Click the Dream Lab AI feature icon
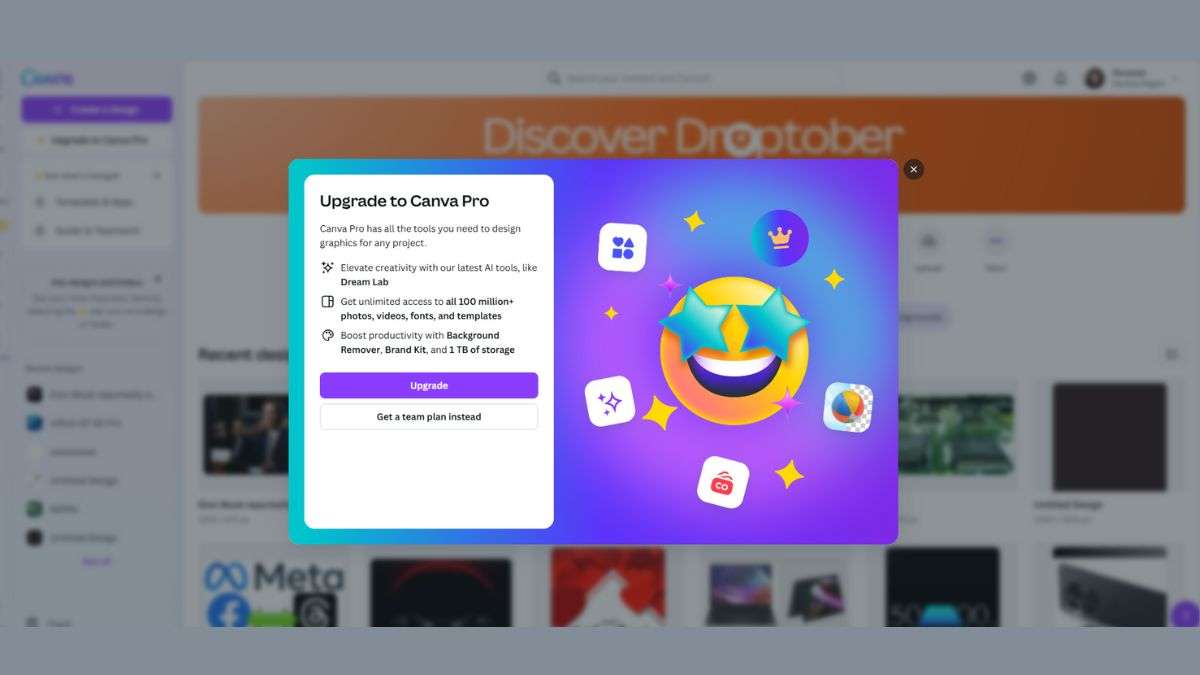 (327, 268)
